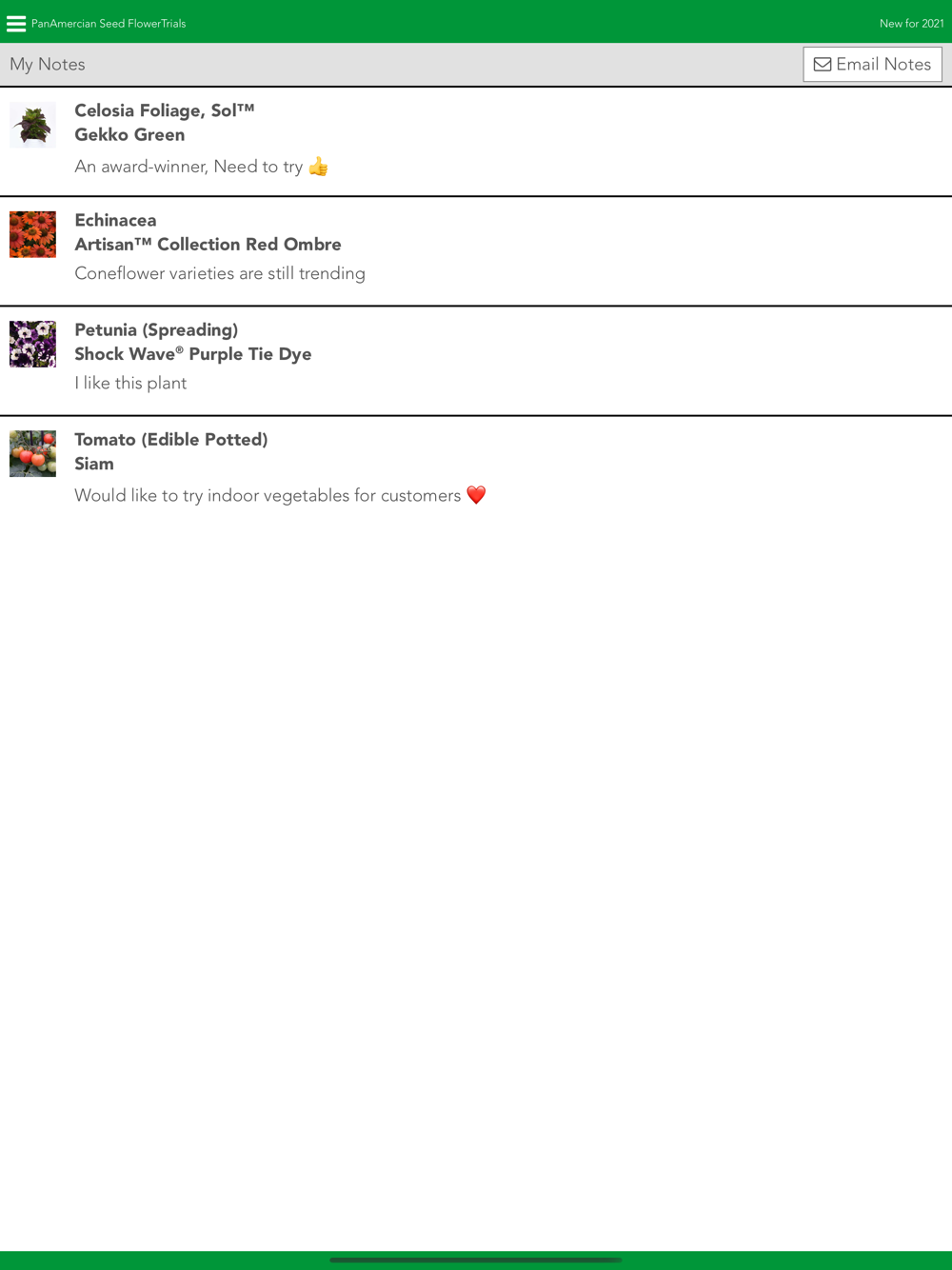Open the Petunia (Spreading) note heading
The image size is (952, 1270).
(156, 330)
